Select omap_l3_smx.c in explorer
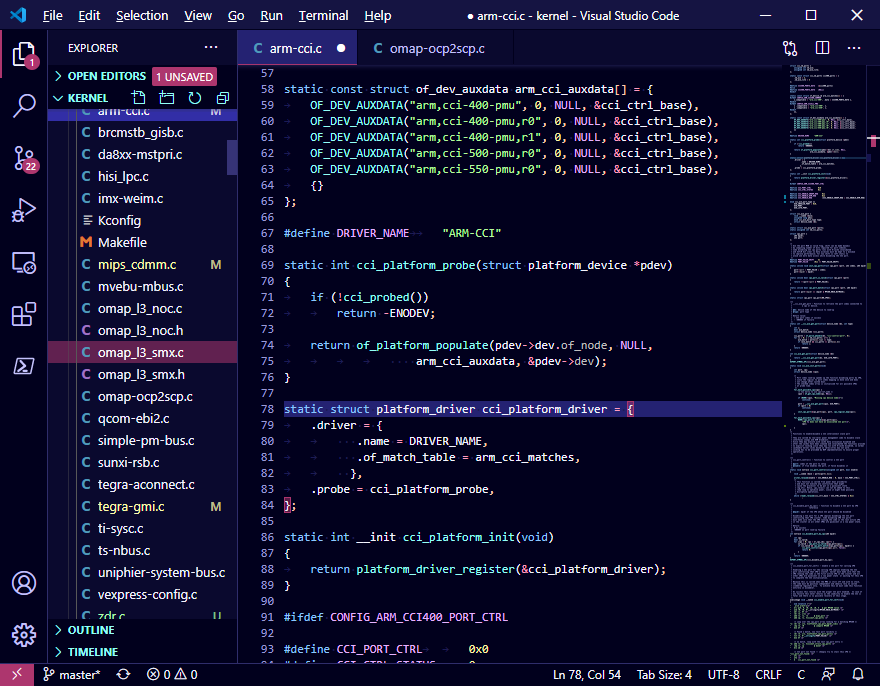The height and width of the screenshot is (686, 880). coord(143,353)
